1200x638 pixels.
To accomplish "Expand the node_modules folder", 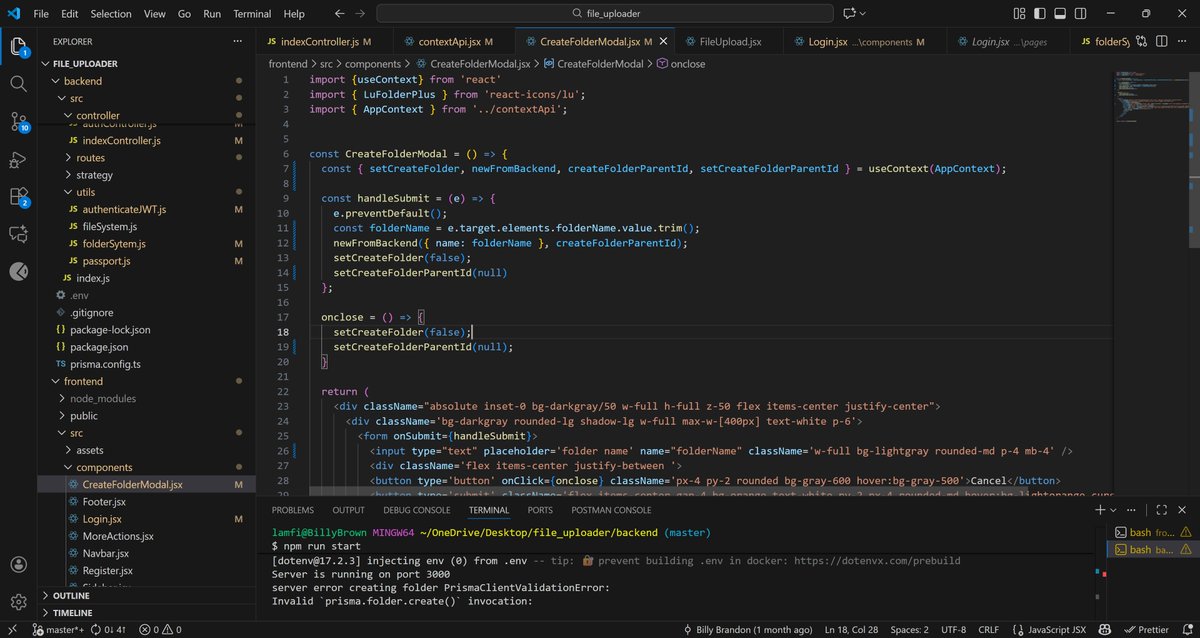I will point(61,398).
